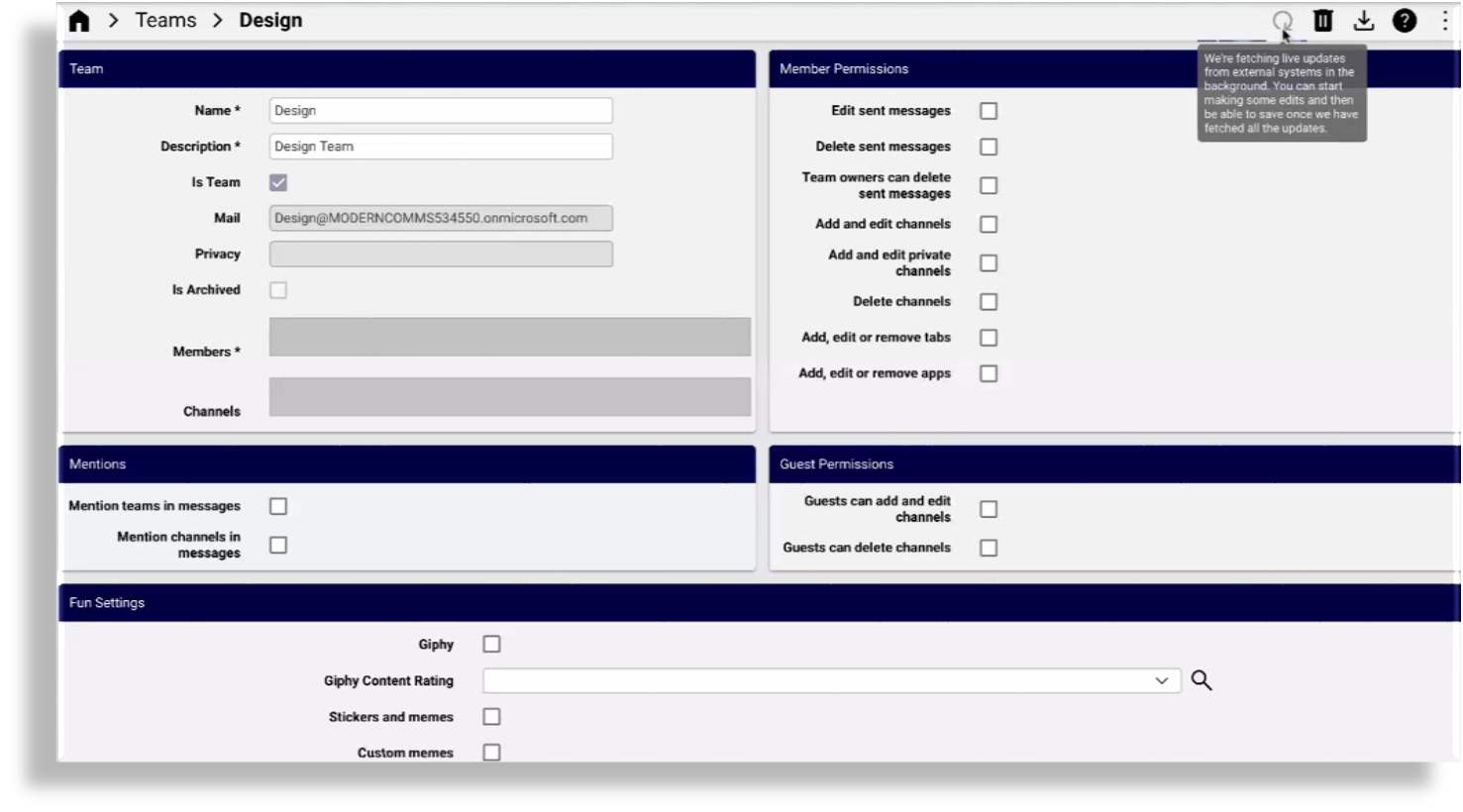The width and height of the screenshot is (1463, 812).
Task: Click the download export icon
Action: (1364, 21)
